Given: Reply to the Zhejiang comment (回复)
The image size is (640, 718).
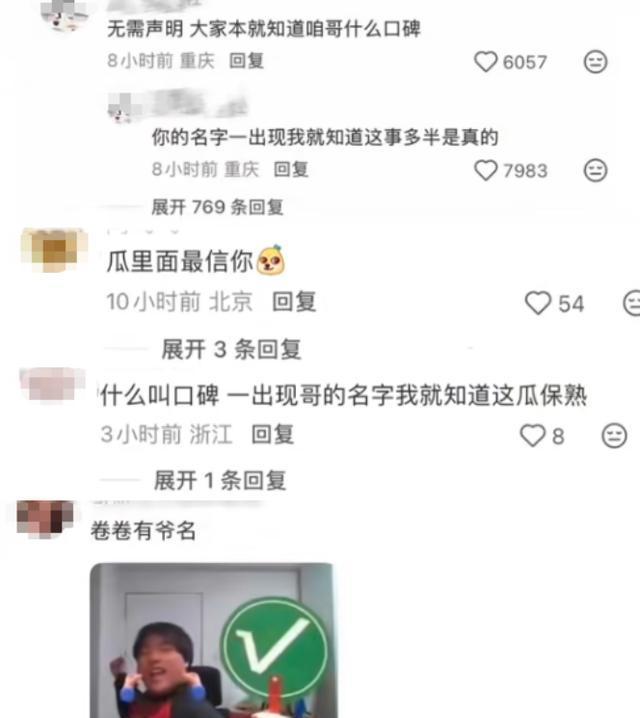Looking at the screenshot, I should coord(273,434).
